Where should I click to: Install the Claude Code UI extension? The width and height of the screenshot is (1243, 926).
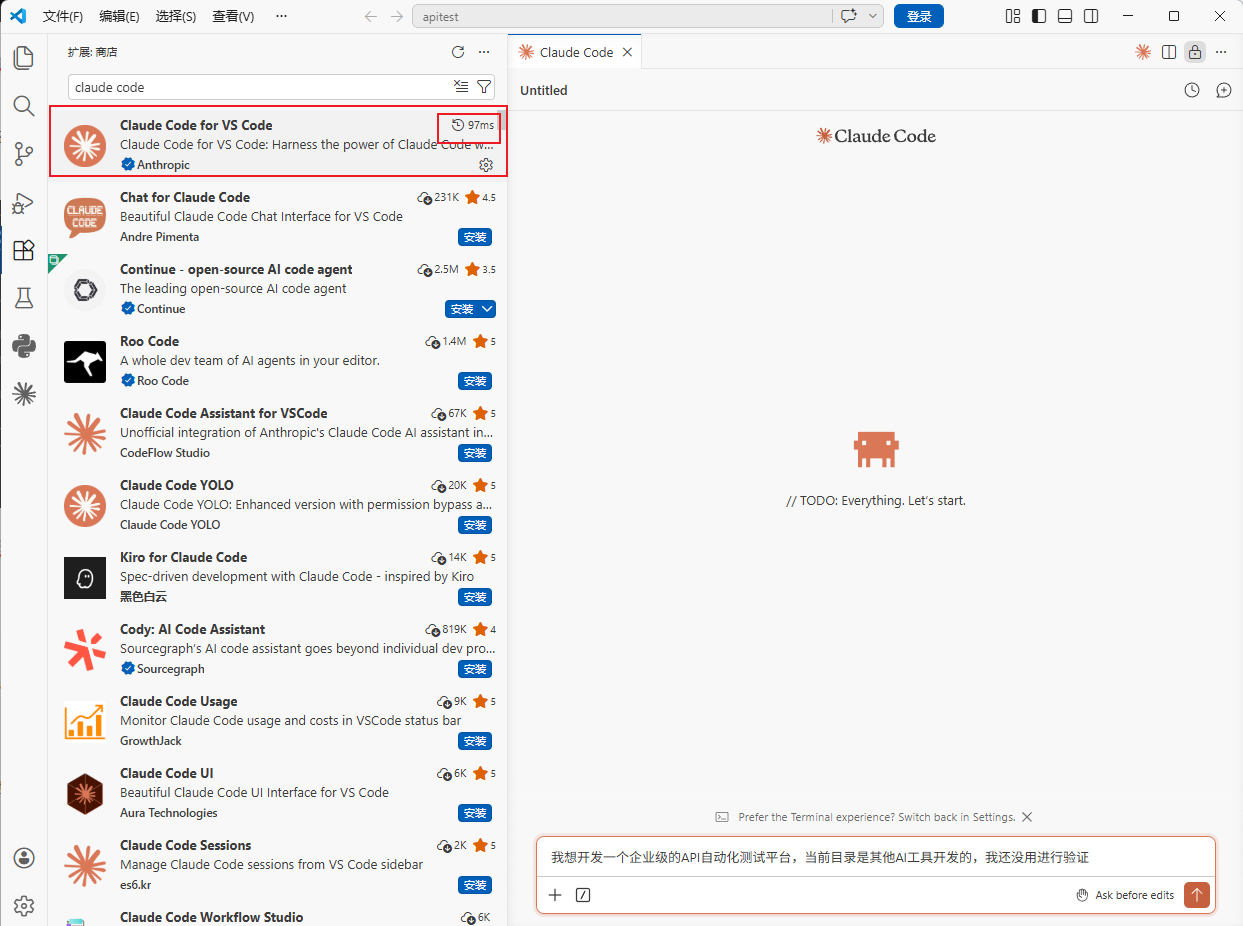pos(475,813)
